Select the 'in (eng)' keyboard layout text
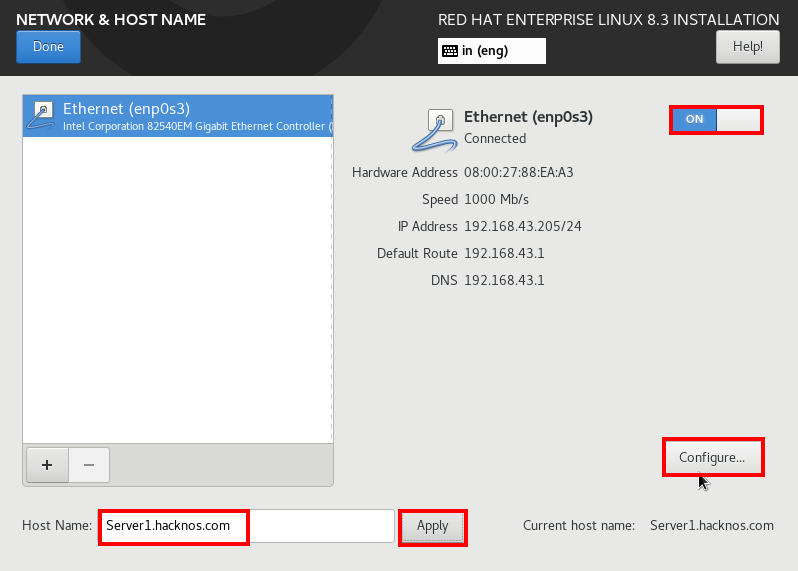798x571 pixels. coord(485,51)
